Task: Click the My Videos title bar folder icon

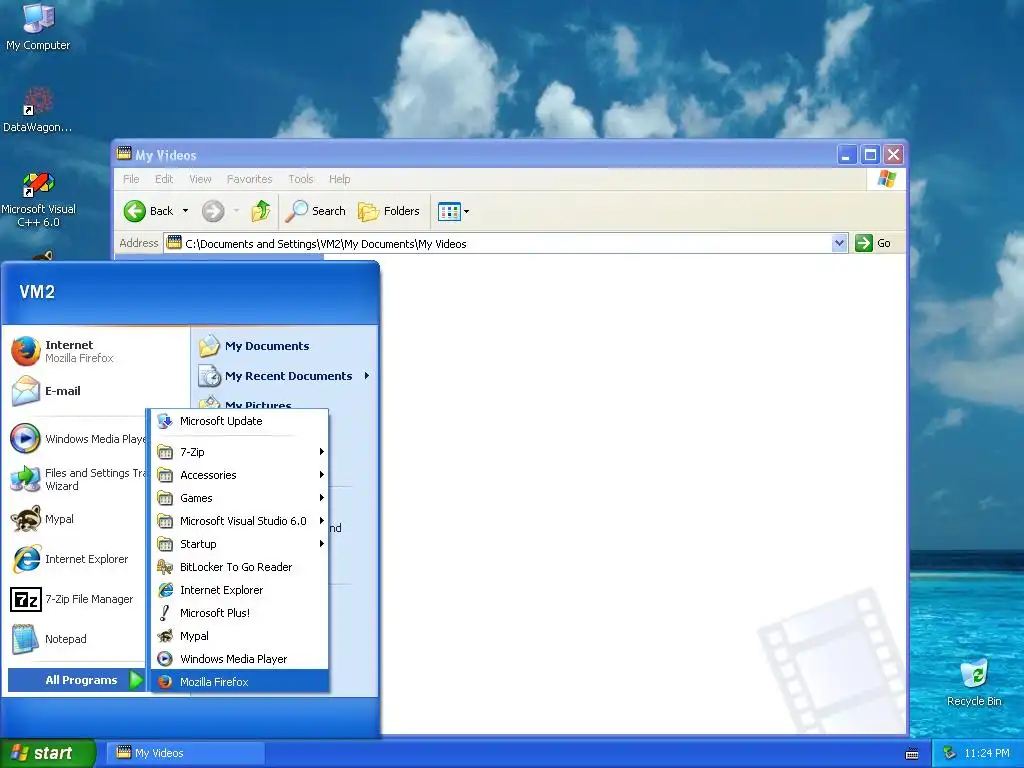Action: tap(124, 154)
